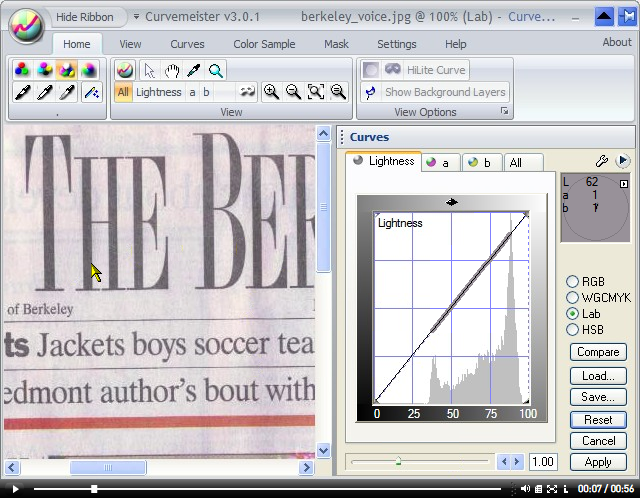Select the highlighted Lab color mode icon
Viewport: 640px width, 498px height.
tap(66, 70)
